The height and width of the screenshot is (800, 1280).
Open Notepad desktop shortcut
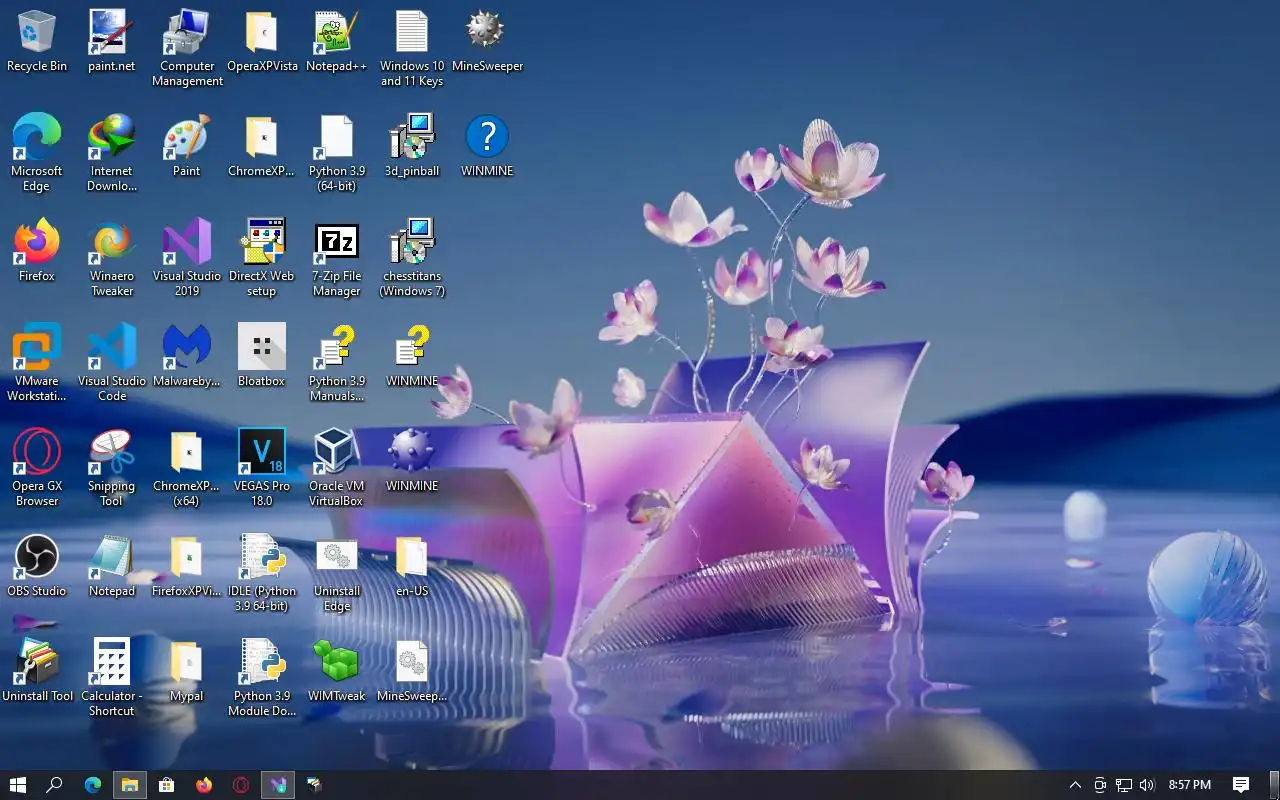tap(112, 566)
